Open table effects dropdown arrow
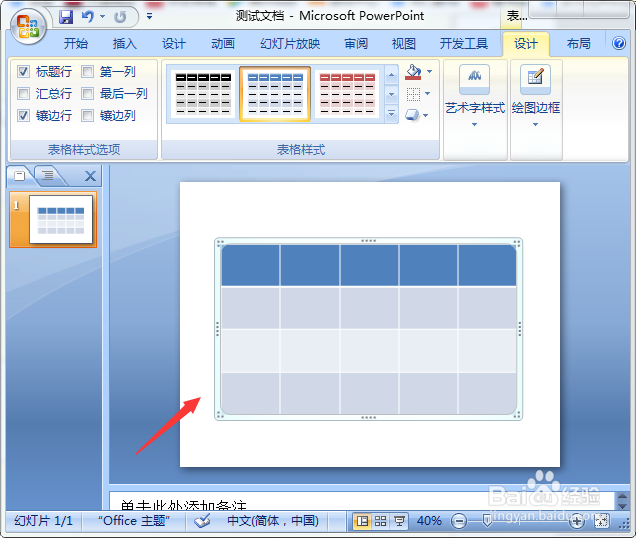 pos(425,116)
